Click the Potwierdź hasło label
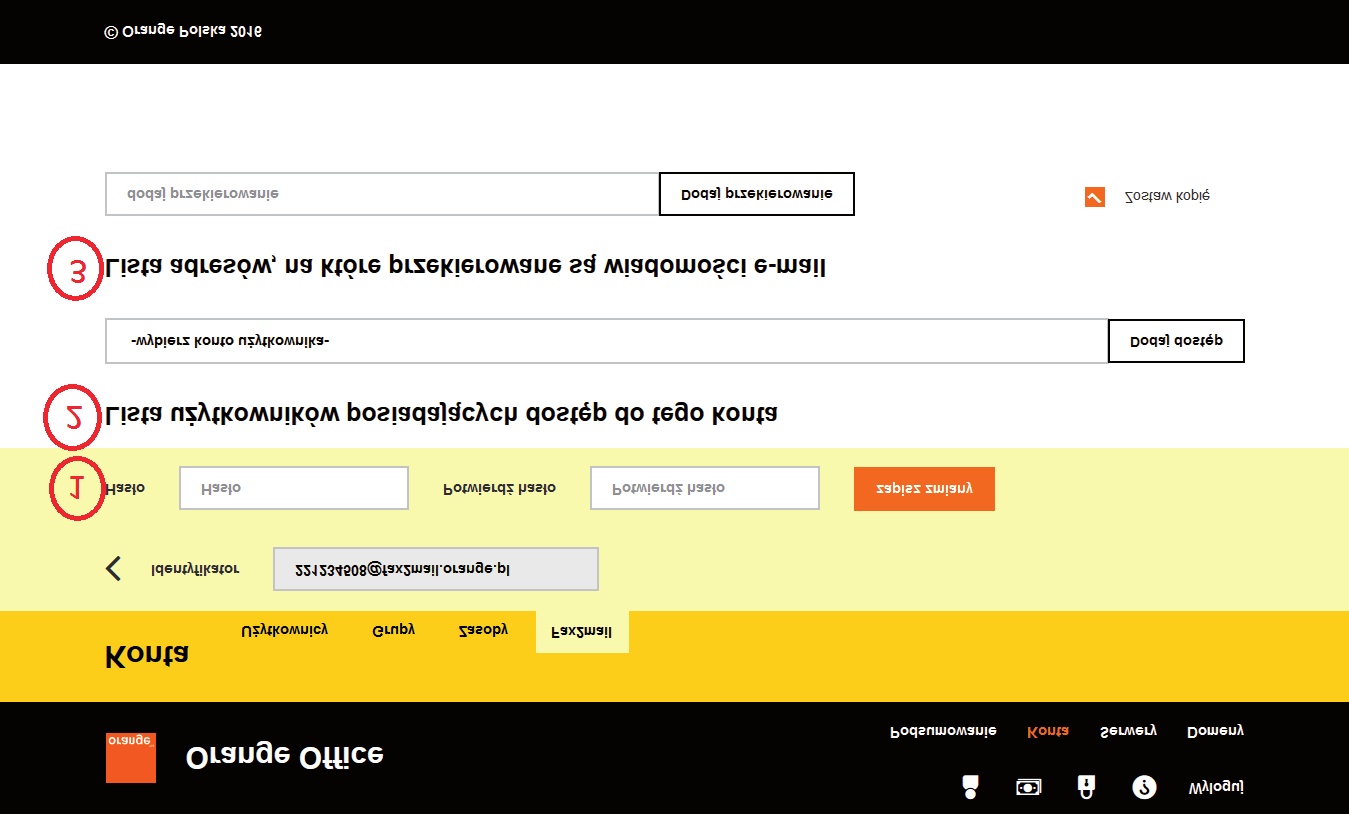1349x814 pixels. pos(500,488)
